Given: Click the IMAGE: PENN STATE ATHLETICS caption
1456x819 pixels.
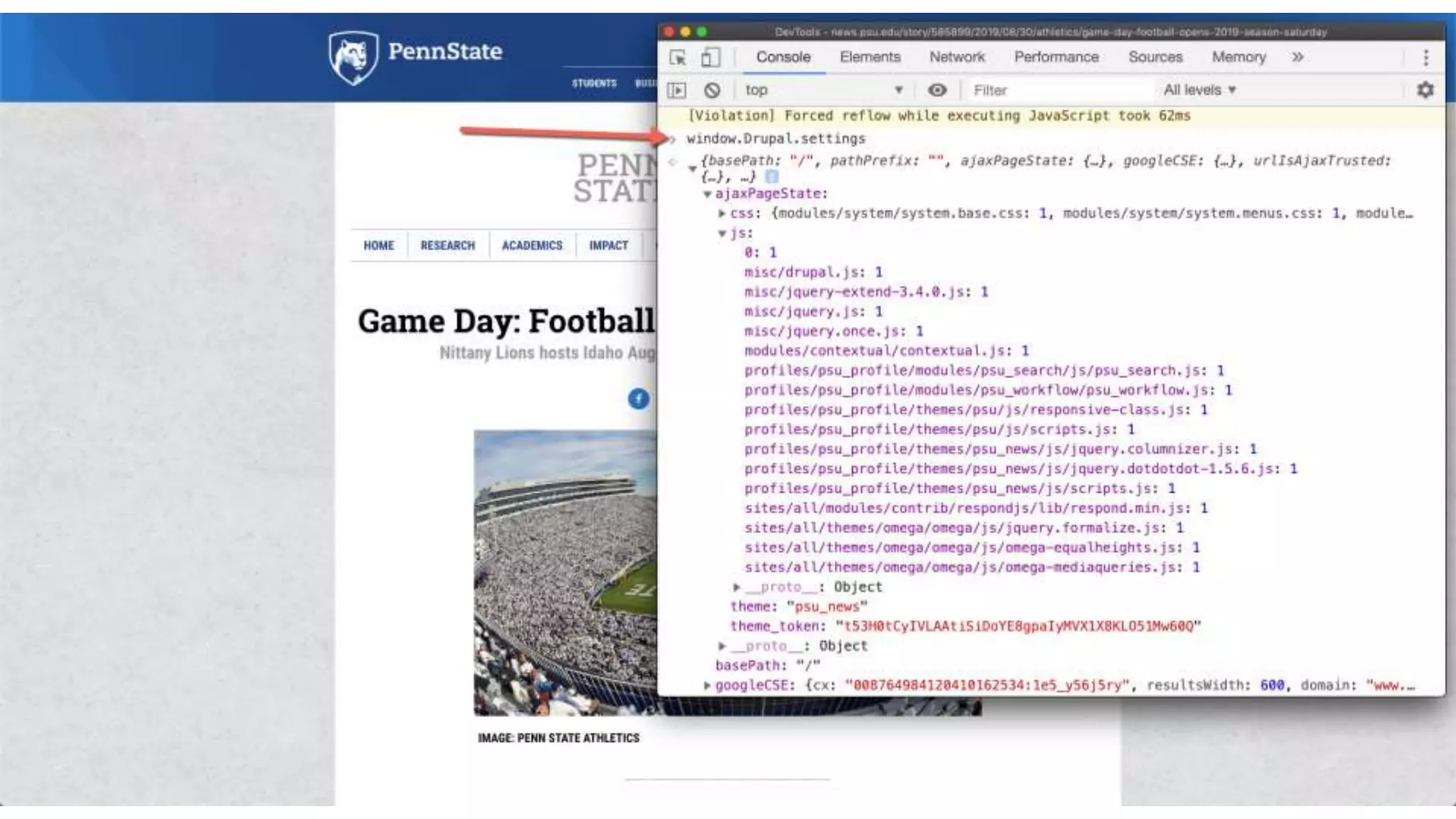Looking at the screenshot, I should click(558, 738).
